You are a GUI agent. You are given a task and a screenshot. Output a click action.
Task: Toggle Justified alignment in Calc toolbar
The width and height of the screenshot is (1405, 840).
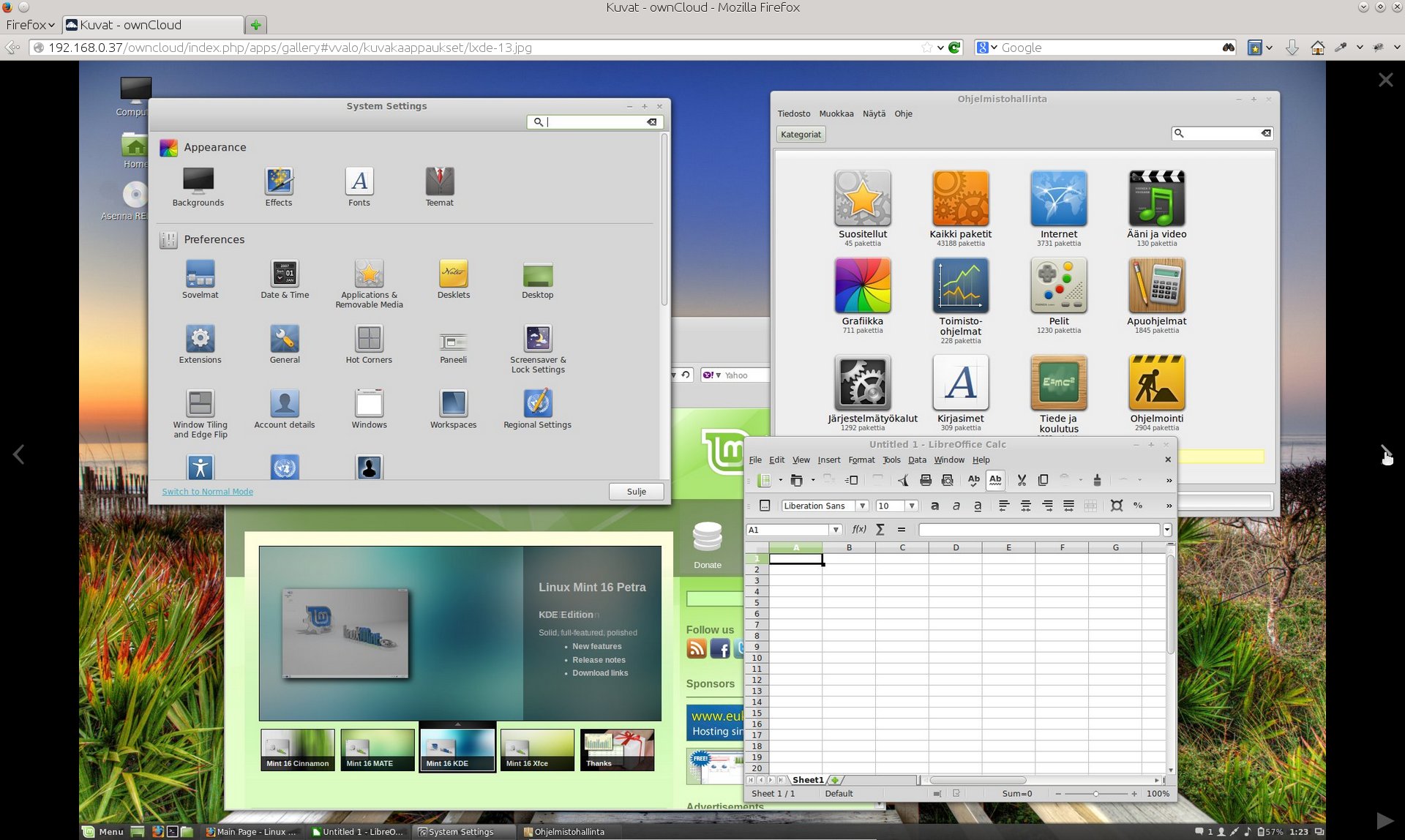1069,506
